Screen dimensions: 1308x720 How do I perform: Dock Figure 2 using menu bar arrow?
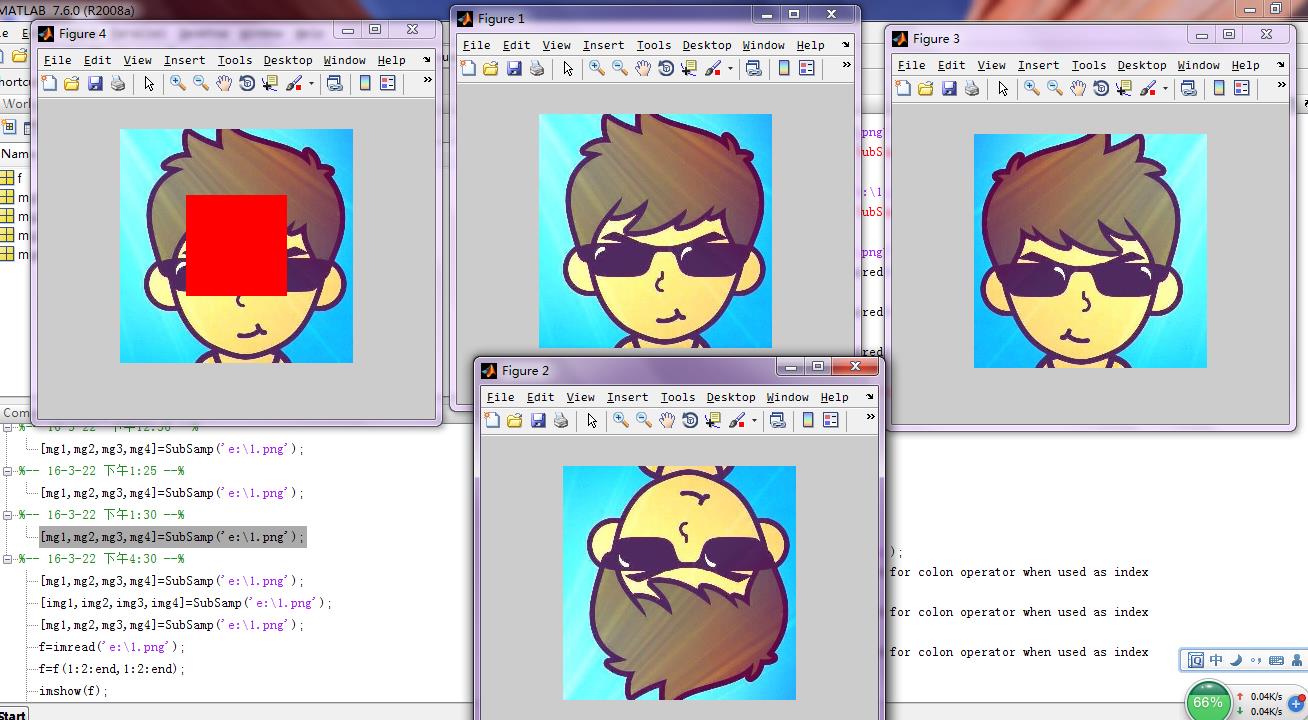pyautogui.click(x=870, y=396)
